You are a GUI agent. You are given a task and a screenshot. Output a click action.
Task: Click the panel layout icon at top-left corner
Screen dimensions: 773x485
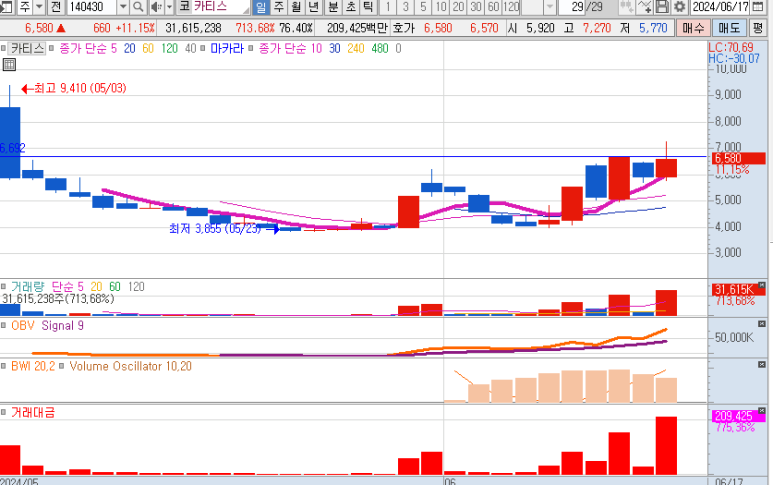(7, 7)
